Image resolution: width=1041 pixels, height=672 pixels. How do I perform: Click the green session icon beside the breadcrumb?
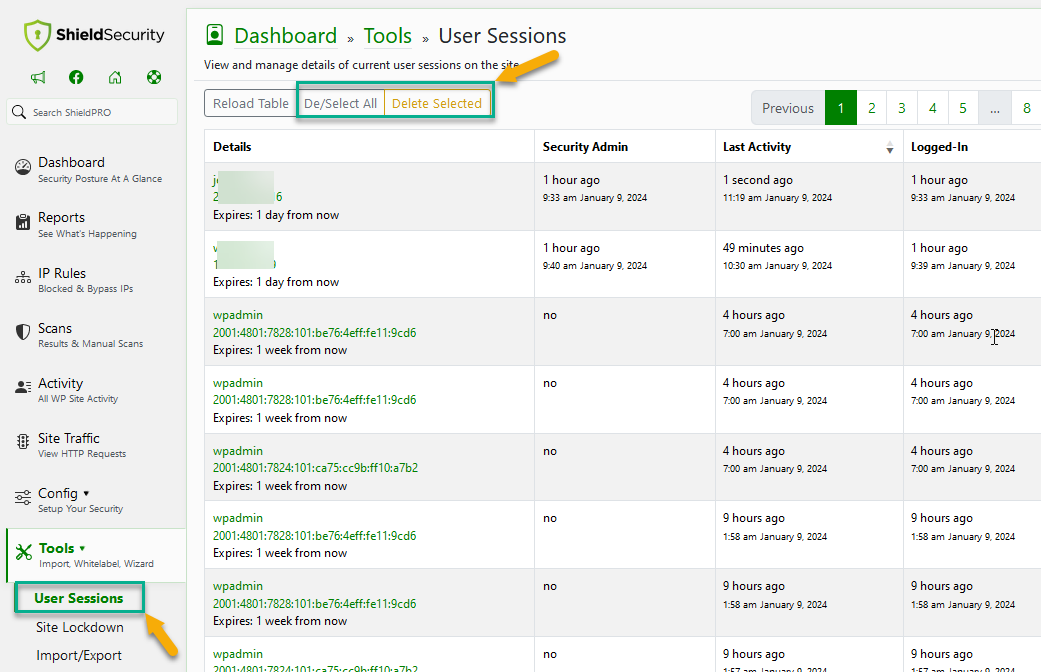click(x=214, y=34)
